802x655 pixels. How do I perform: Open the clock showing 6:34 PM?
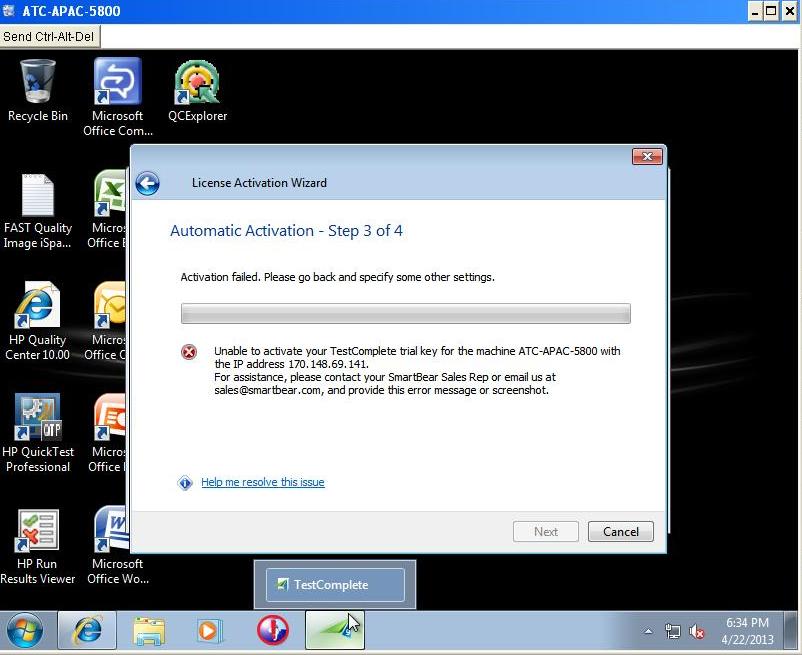tap(747, 631)
